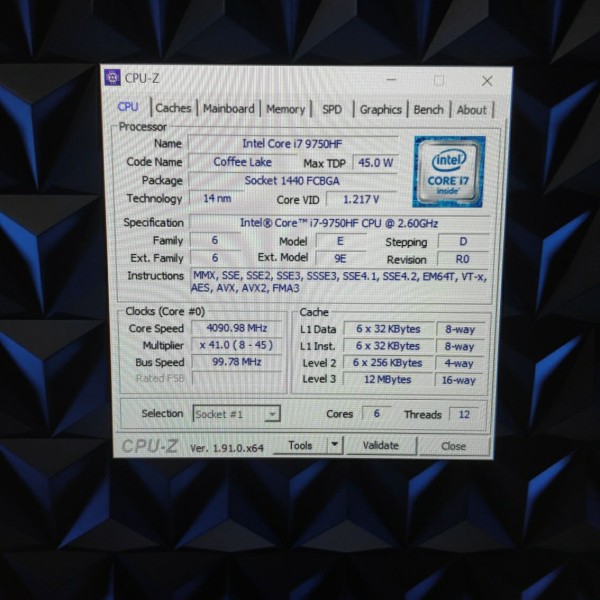The image size is (600, 600).
Task: Click the Package value Socket 1440 FCBGA
Action: tap(292, 181)
